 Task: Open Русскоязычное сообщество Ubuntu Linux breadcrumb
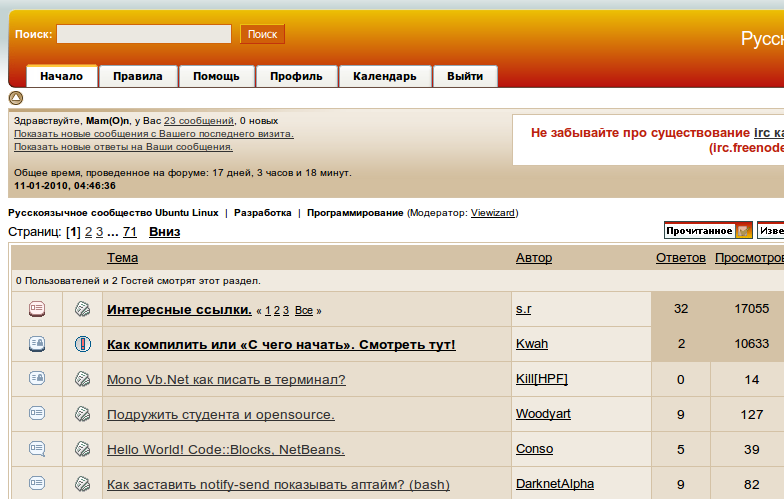(114, 213)
